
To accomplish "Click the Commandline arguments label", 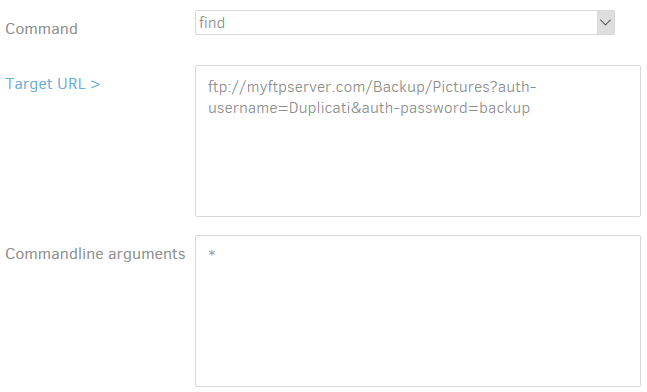I will pyautogui.click(x=95, y=254).
